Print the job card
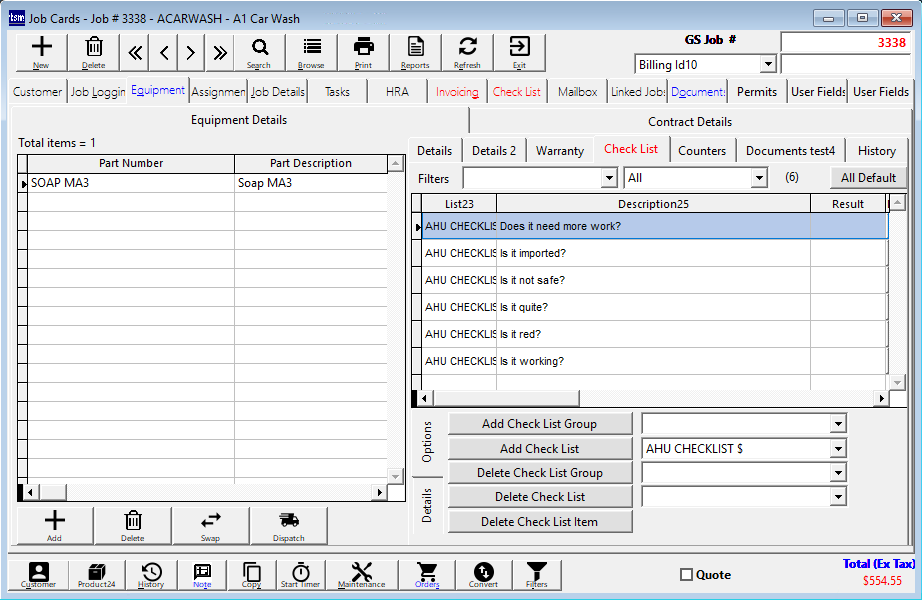This screenshot has height=600, width=922. [363, 52]
